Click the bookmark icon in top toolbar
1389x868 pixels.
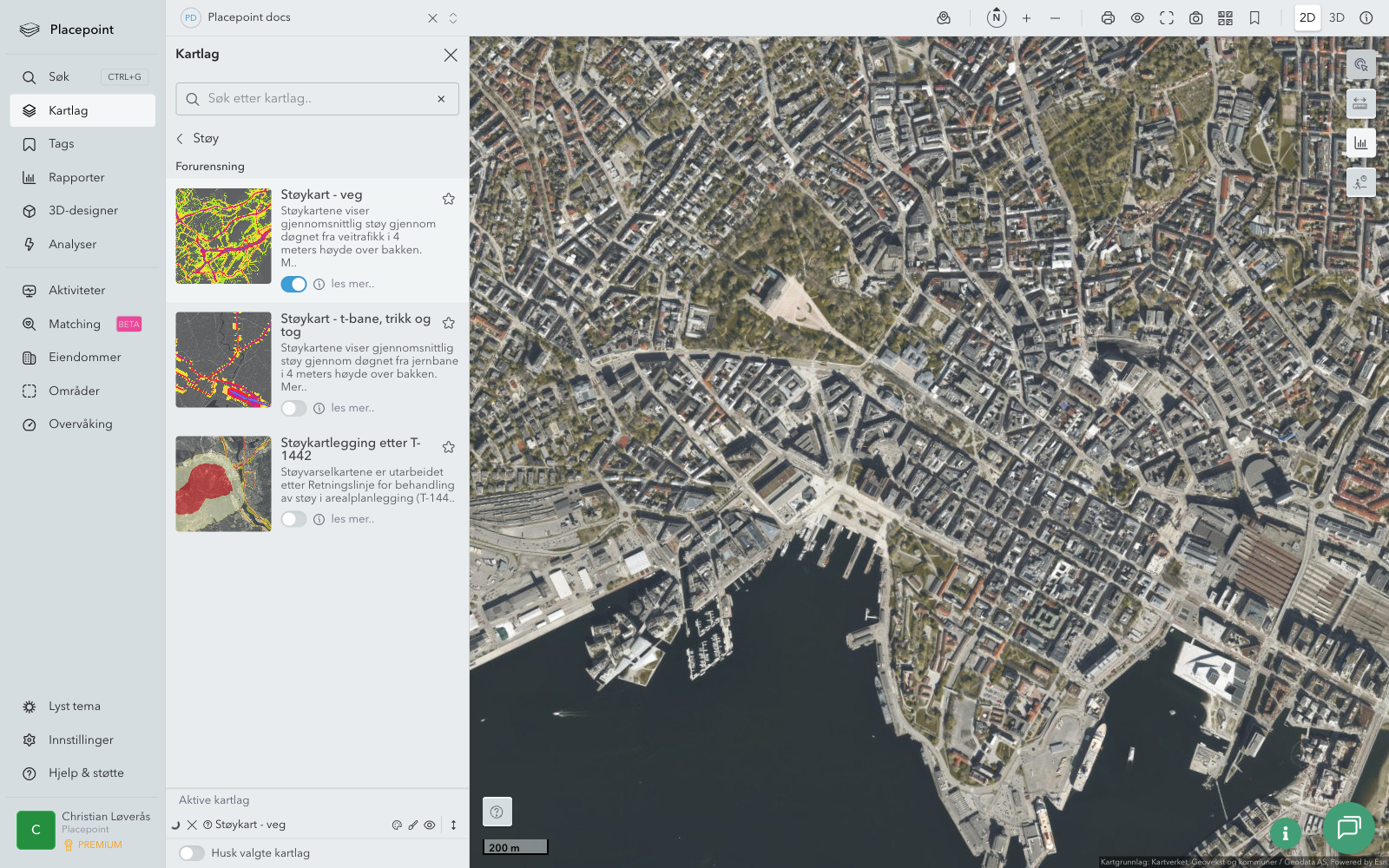pos(1254,18)
